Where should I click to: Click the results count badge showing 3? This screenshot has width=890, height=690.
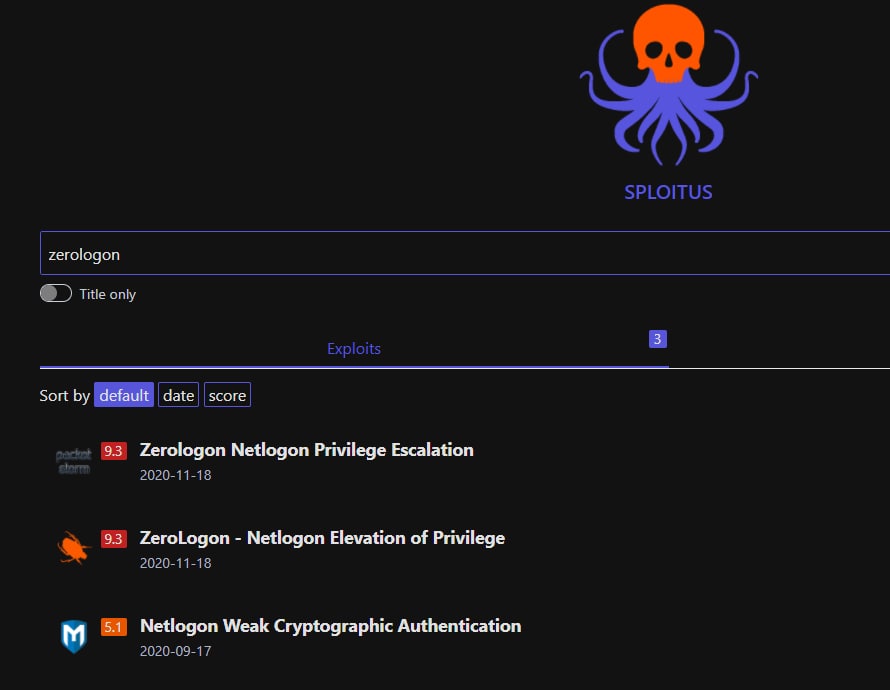coord(657,339)
